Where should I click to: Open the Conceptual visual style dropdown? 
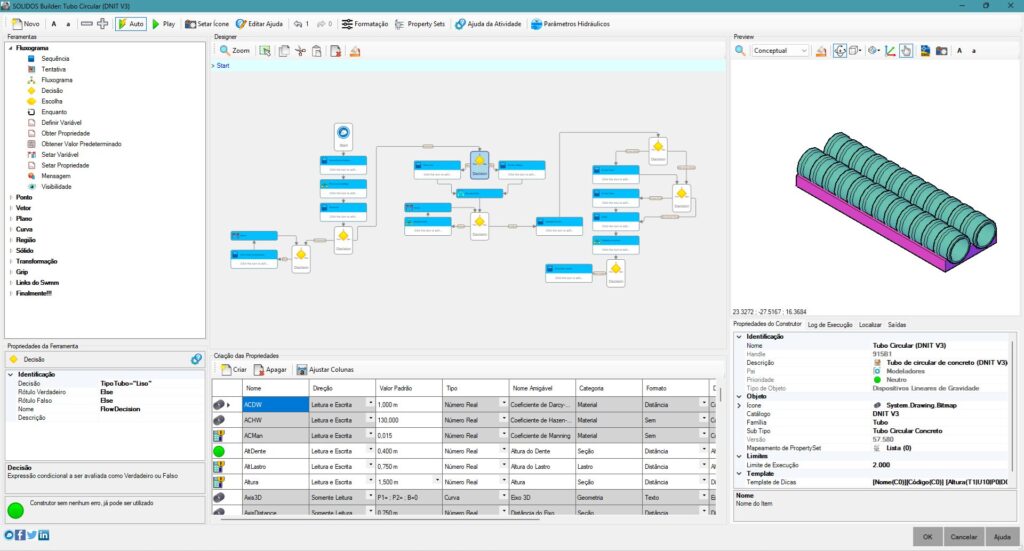(x=780, y=50)
